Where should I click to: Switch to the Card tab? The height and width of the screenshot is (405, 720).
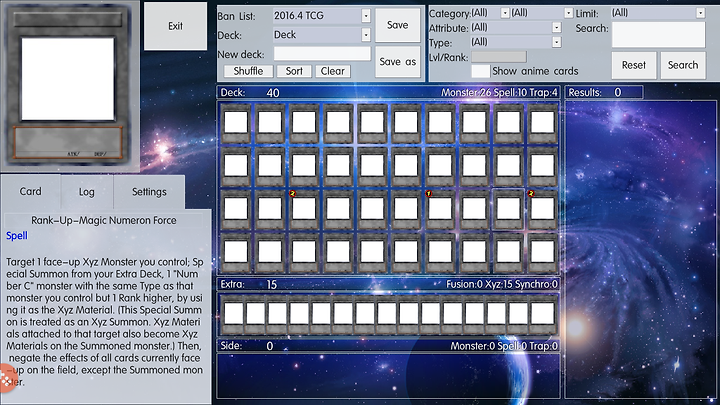pyautogui.click(x=30, y=191)
